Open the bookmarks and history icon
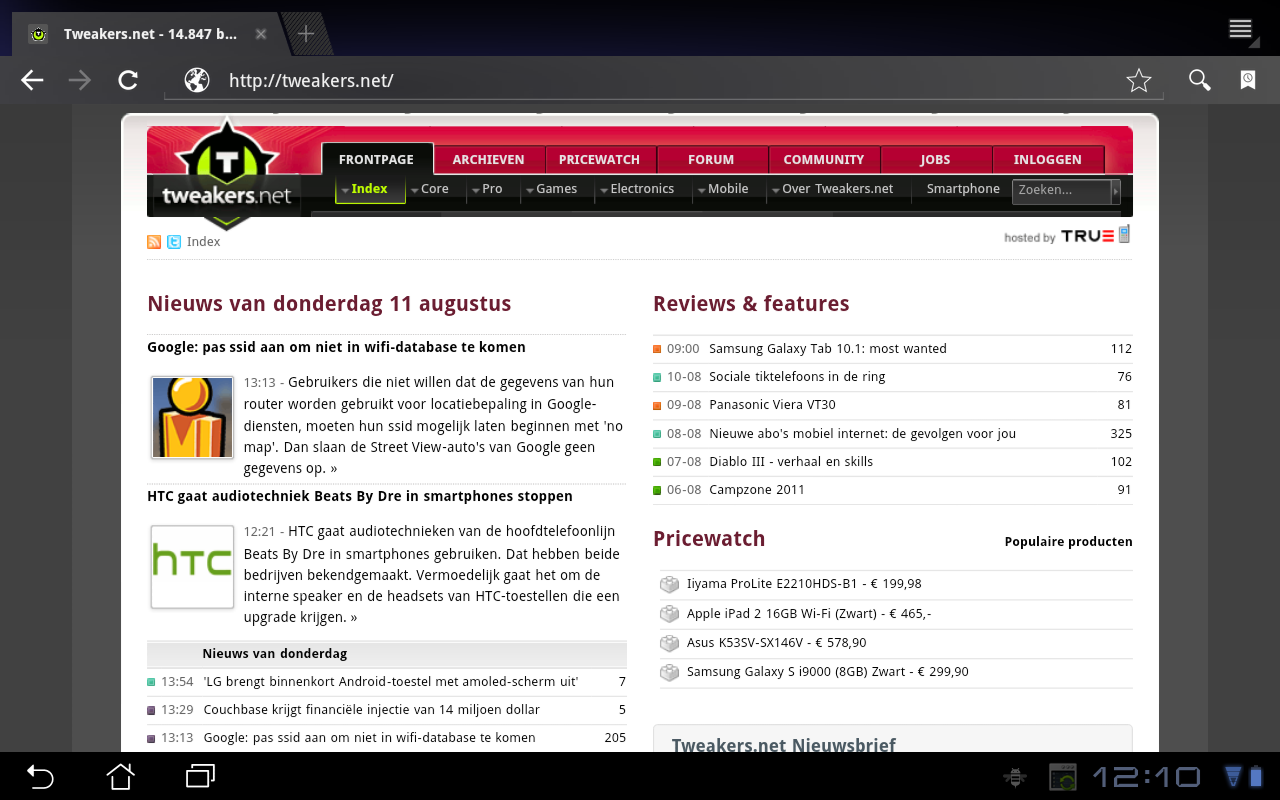 coord(1248,80)
